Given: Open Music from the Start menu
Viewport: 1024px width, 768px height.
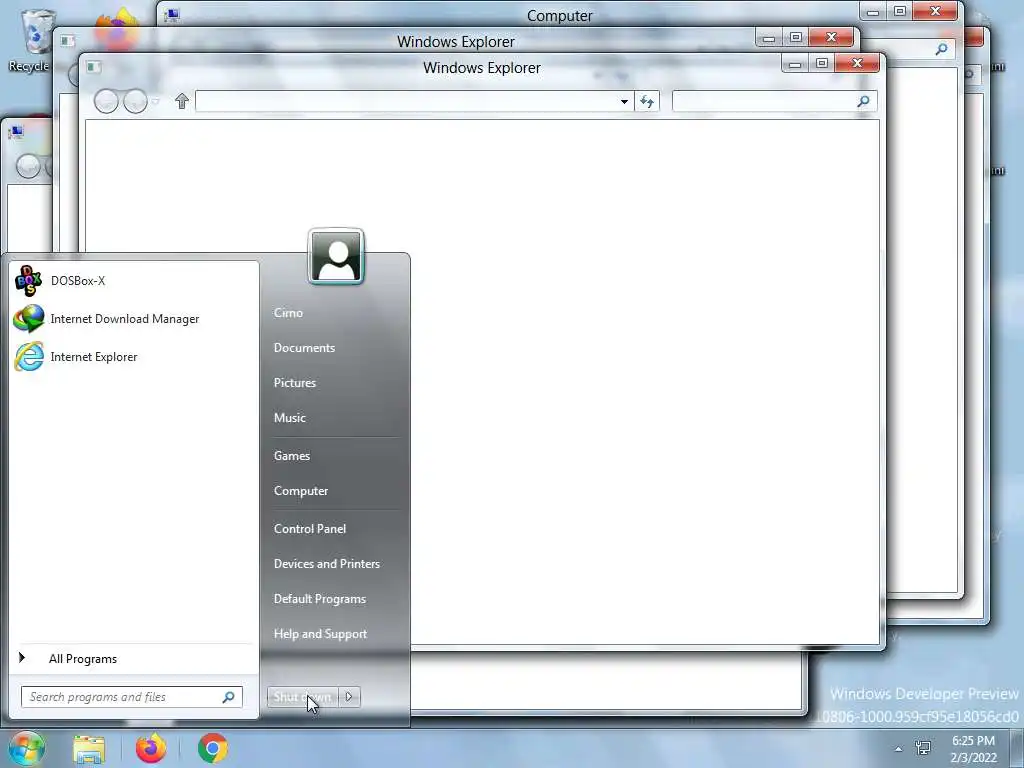Looking at the screenshot, I should [289, 418].
